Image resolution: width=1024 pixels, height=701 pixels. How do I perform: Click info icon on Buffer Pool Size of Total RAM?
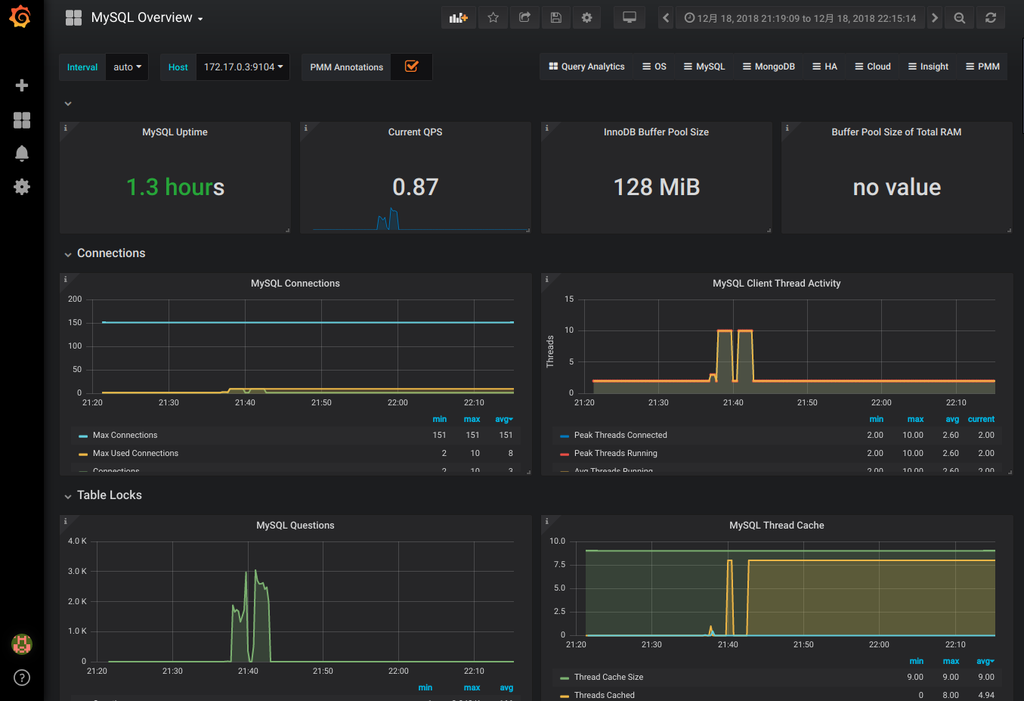click(787, 128)
